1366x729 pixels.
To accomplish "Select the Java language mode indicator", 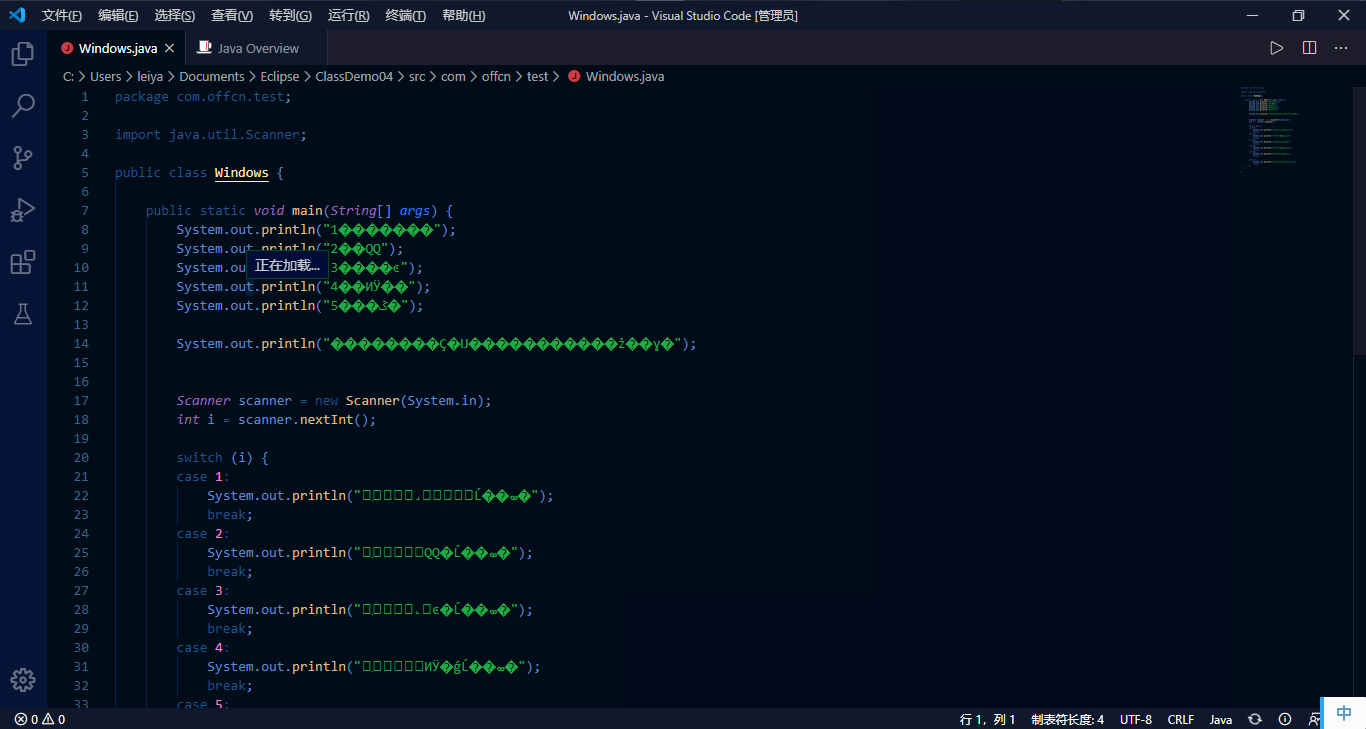I will pyautogui.click(x=1220, y=718).
